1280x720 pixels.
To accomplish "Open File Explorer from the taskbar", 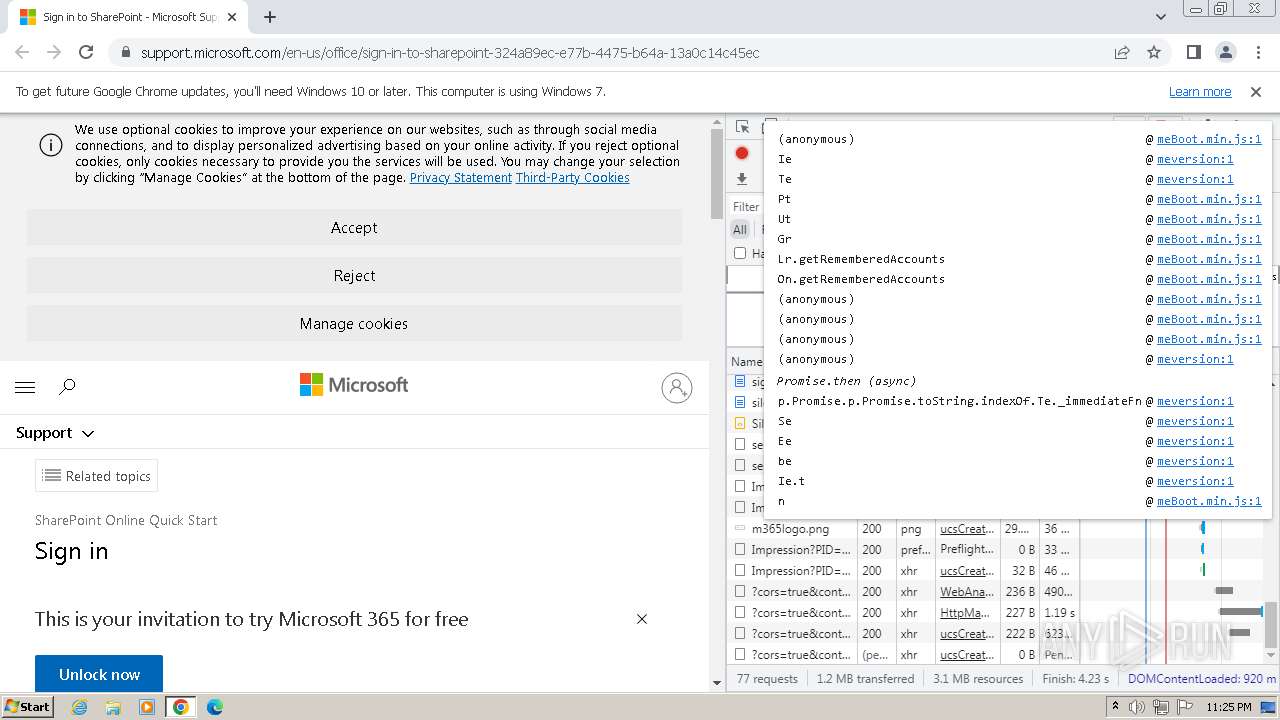I will (x=113, y=707).
